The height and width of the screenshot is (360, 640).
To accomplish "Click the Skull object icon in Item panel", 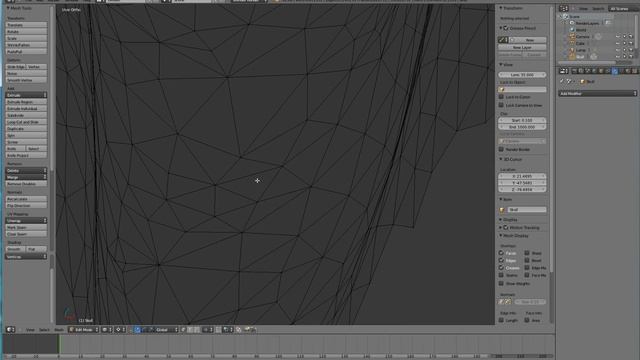I will pos(502,210).
